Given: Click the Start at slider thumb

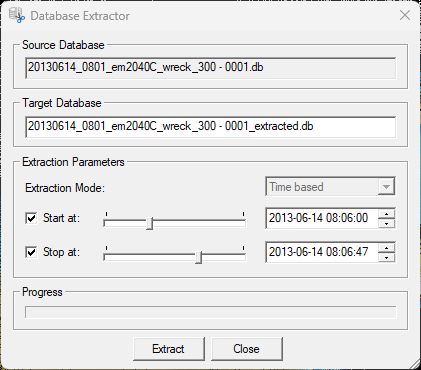Looking at the screenshot, I should click(x=150, y=223).
